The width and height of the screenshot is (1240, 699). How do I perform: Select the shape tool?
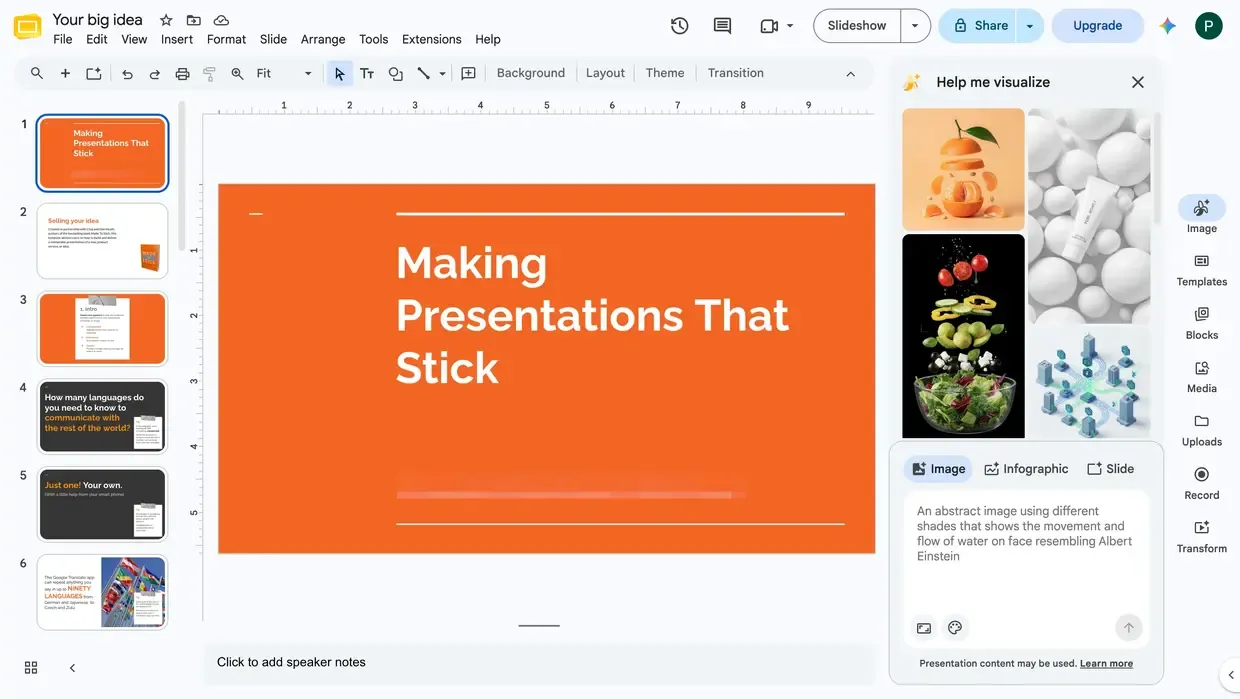[395, 73]
